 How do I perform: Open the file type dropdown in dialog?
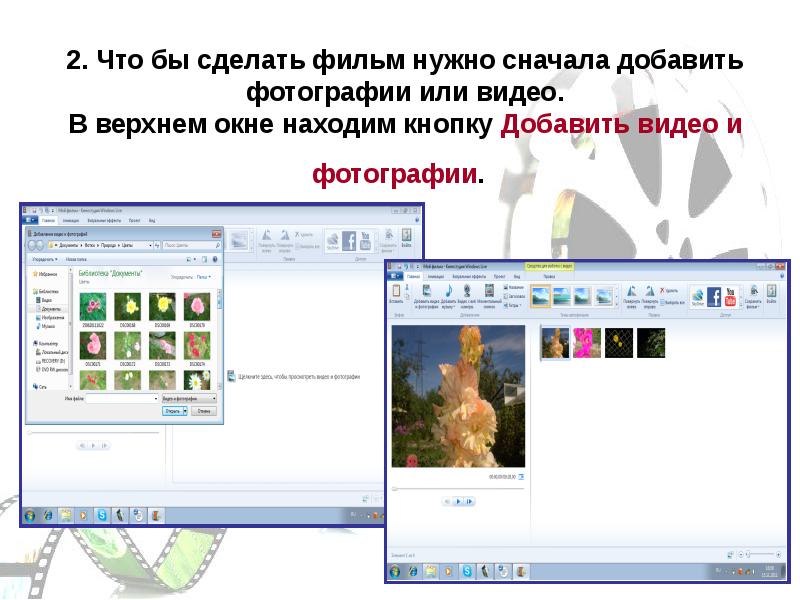188,398
